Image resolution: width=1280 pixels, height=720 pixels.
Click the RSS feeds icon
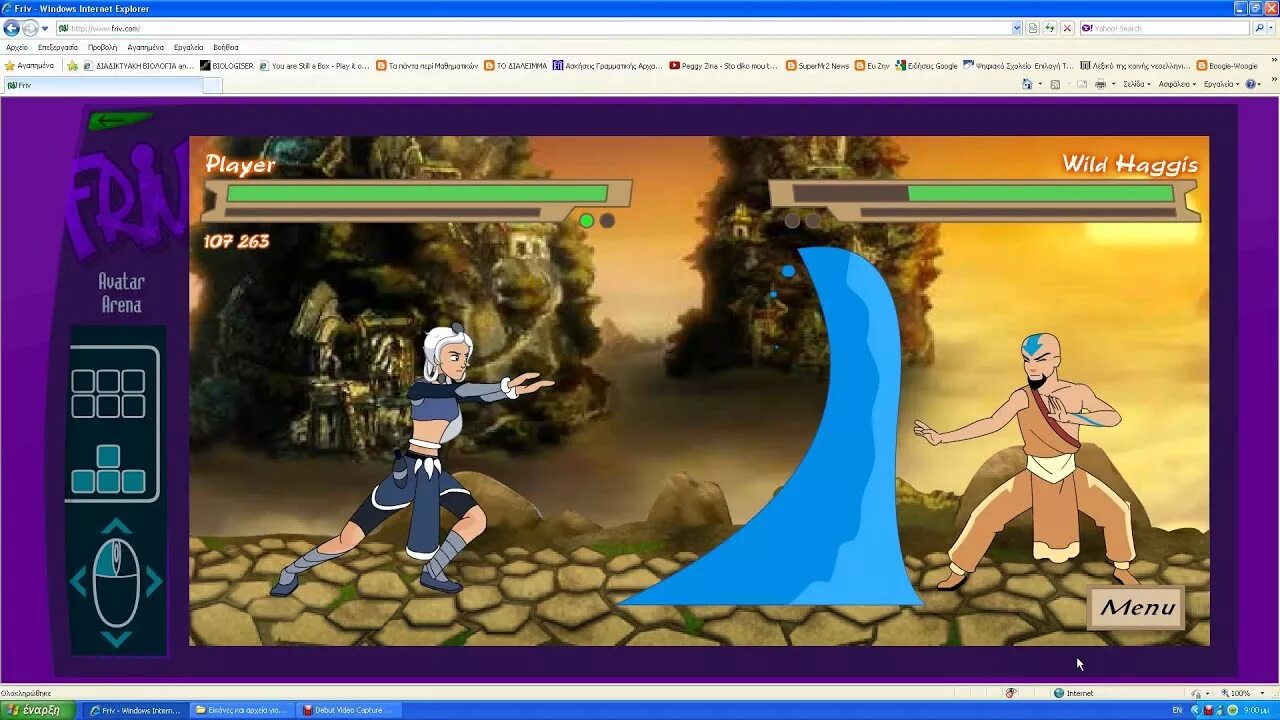(x=1055, y=84)
